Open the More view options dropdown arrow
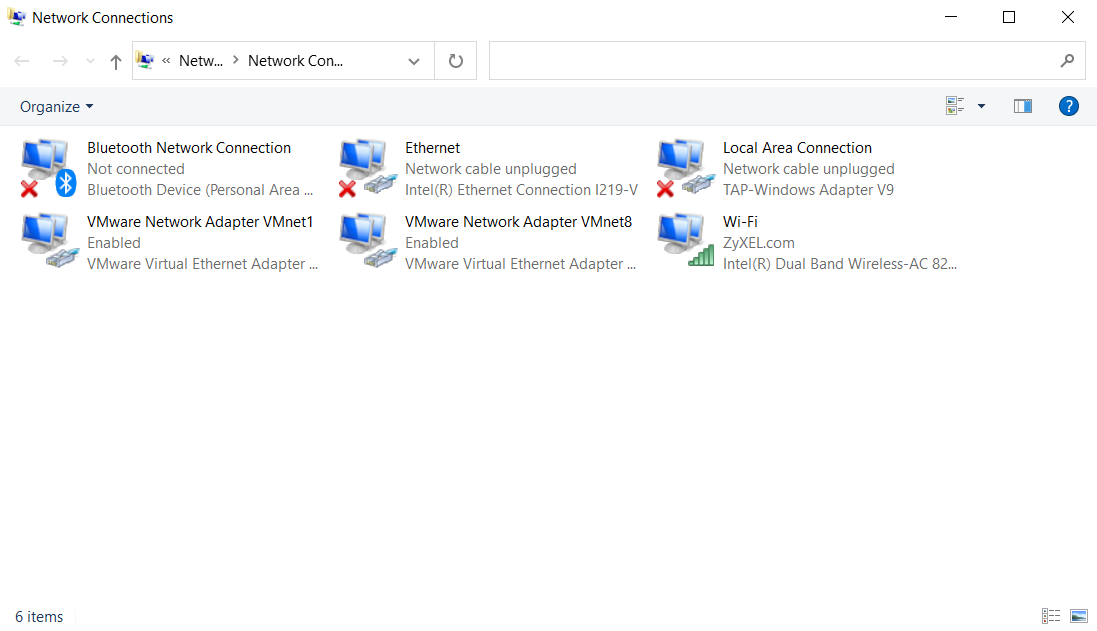 pos(982,106)
